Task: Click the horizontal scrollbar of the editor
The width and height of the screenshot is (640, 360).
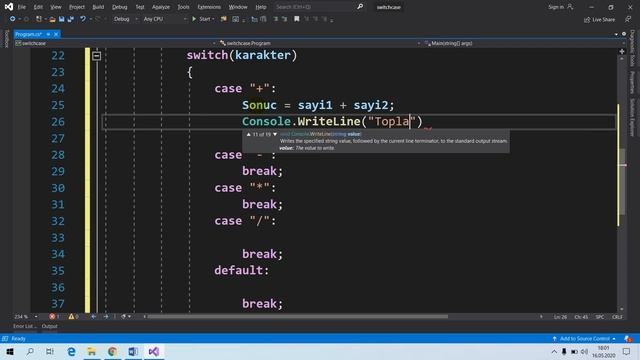Action: coord(297,317)
